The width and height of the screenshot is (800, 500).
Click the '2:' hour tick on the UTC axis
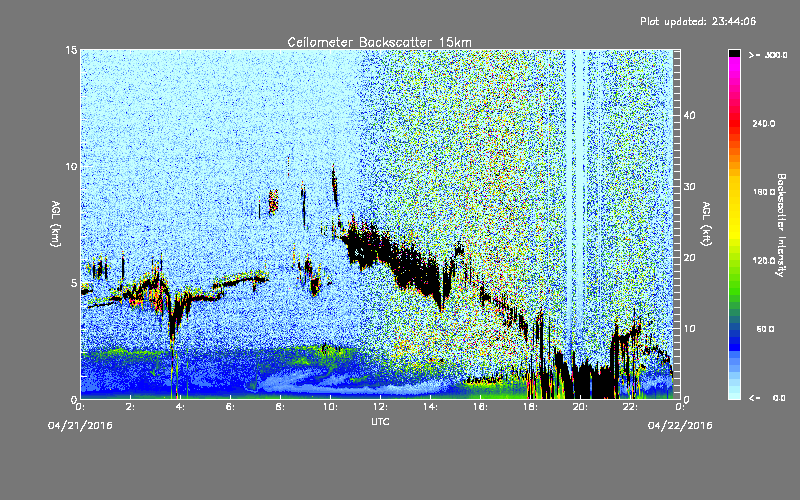coord(131,407)
